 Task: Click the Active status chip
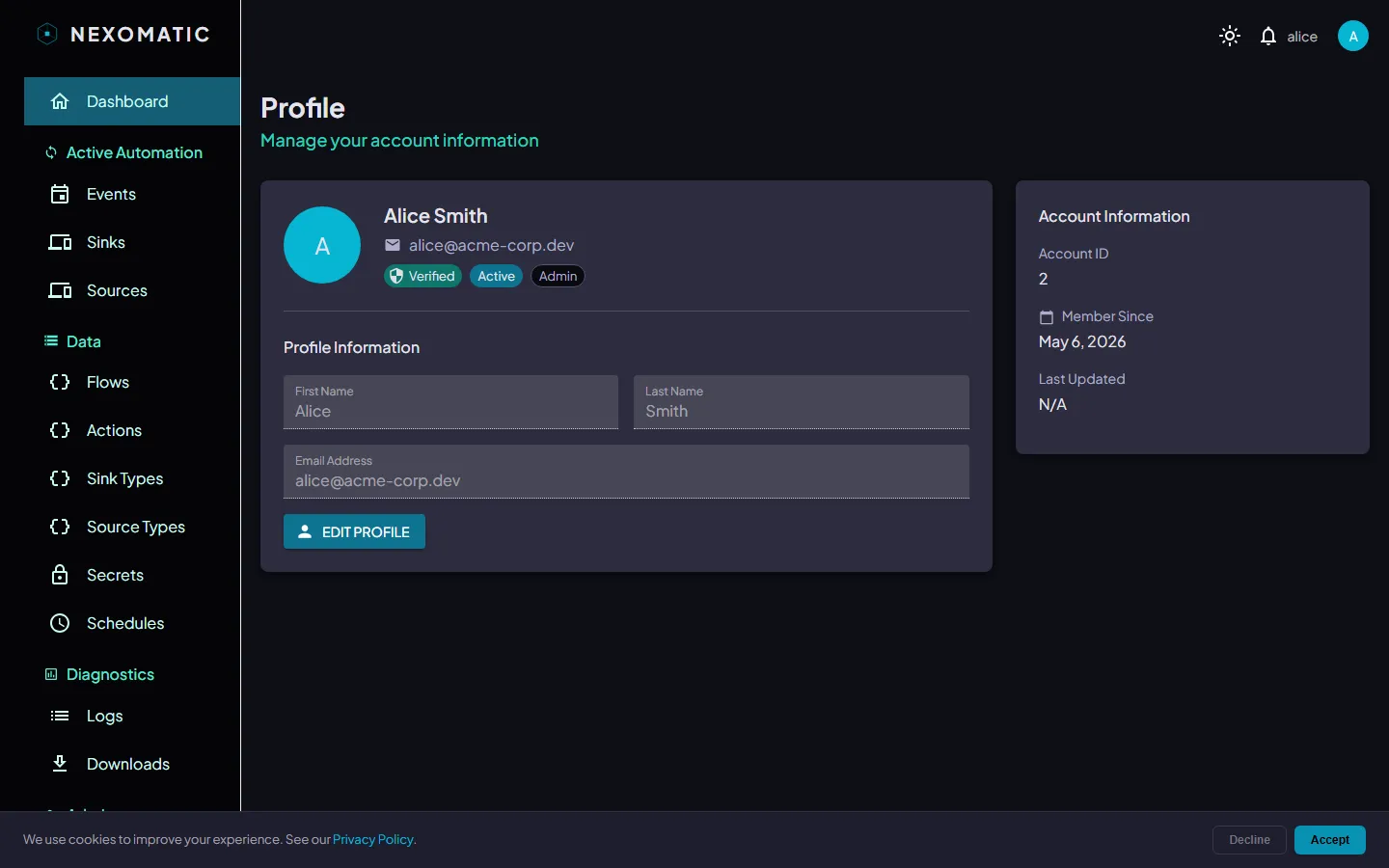click(x=496, y=276)
